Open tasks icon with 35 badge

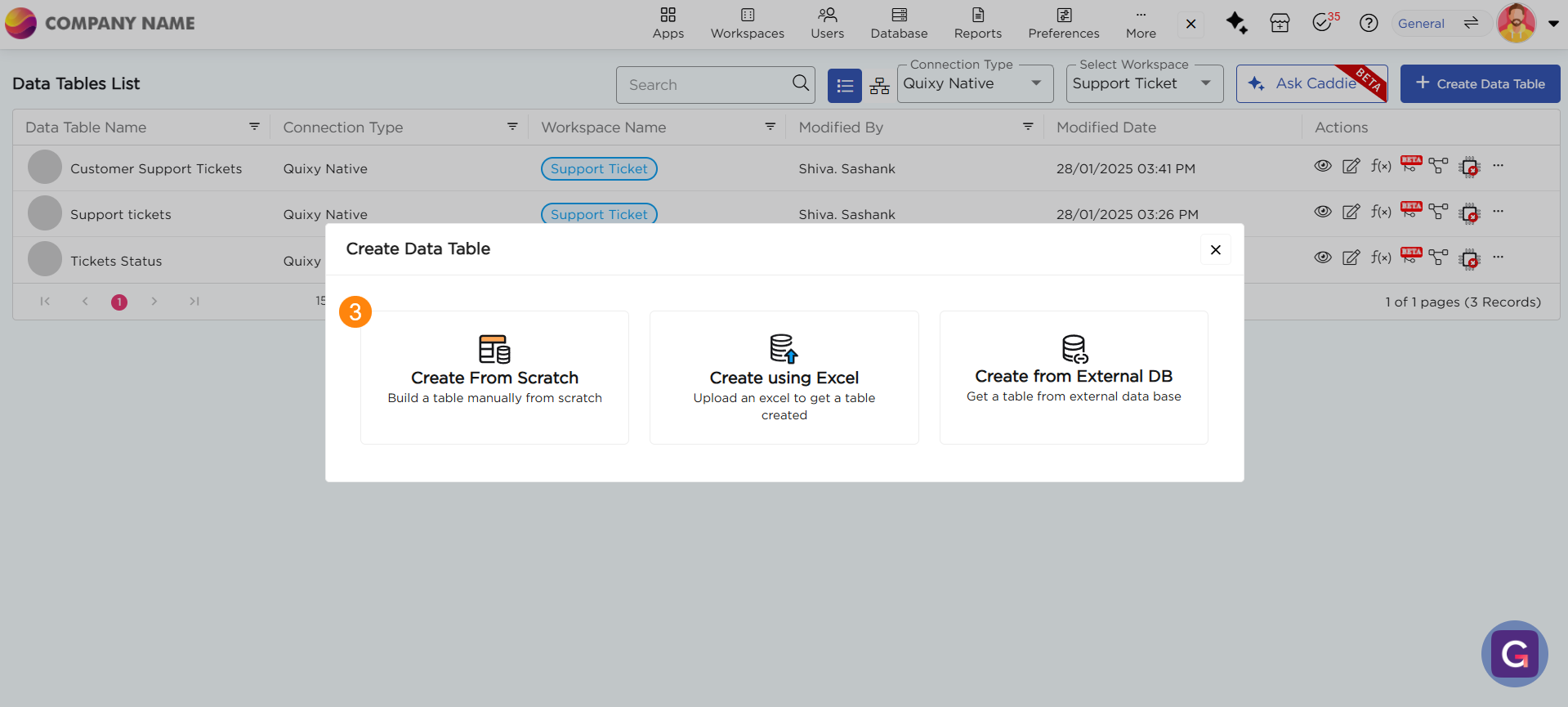pyautogui.click(x=1323, y=23)
